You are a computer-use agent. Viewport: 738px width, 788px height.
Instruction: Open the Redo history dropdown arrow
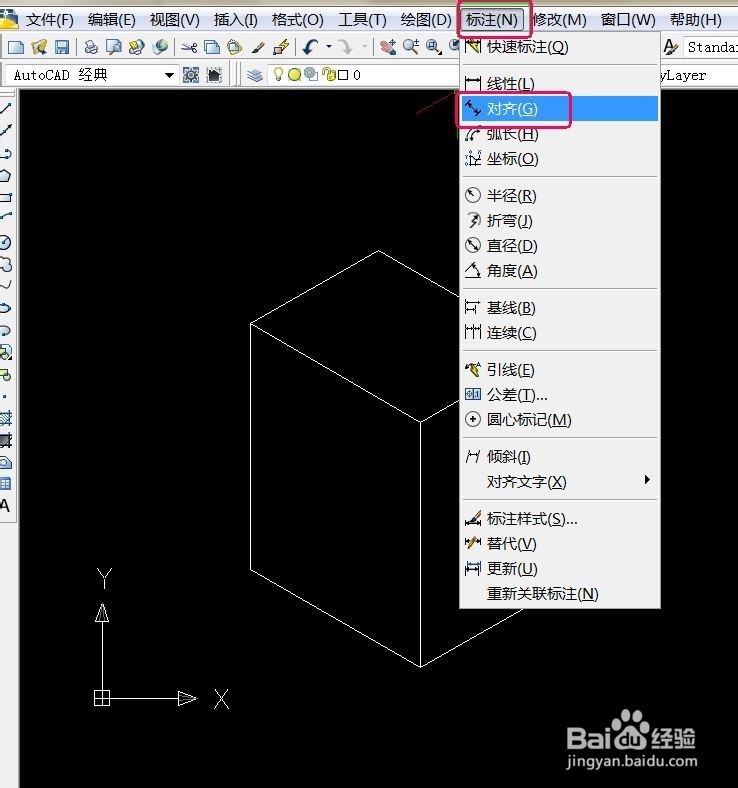click(x=365, y=47)
